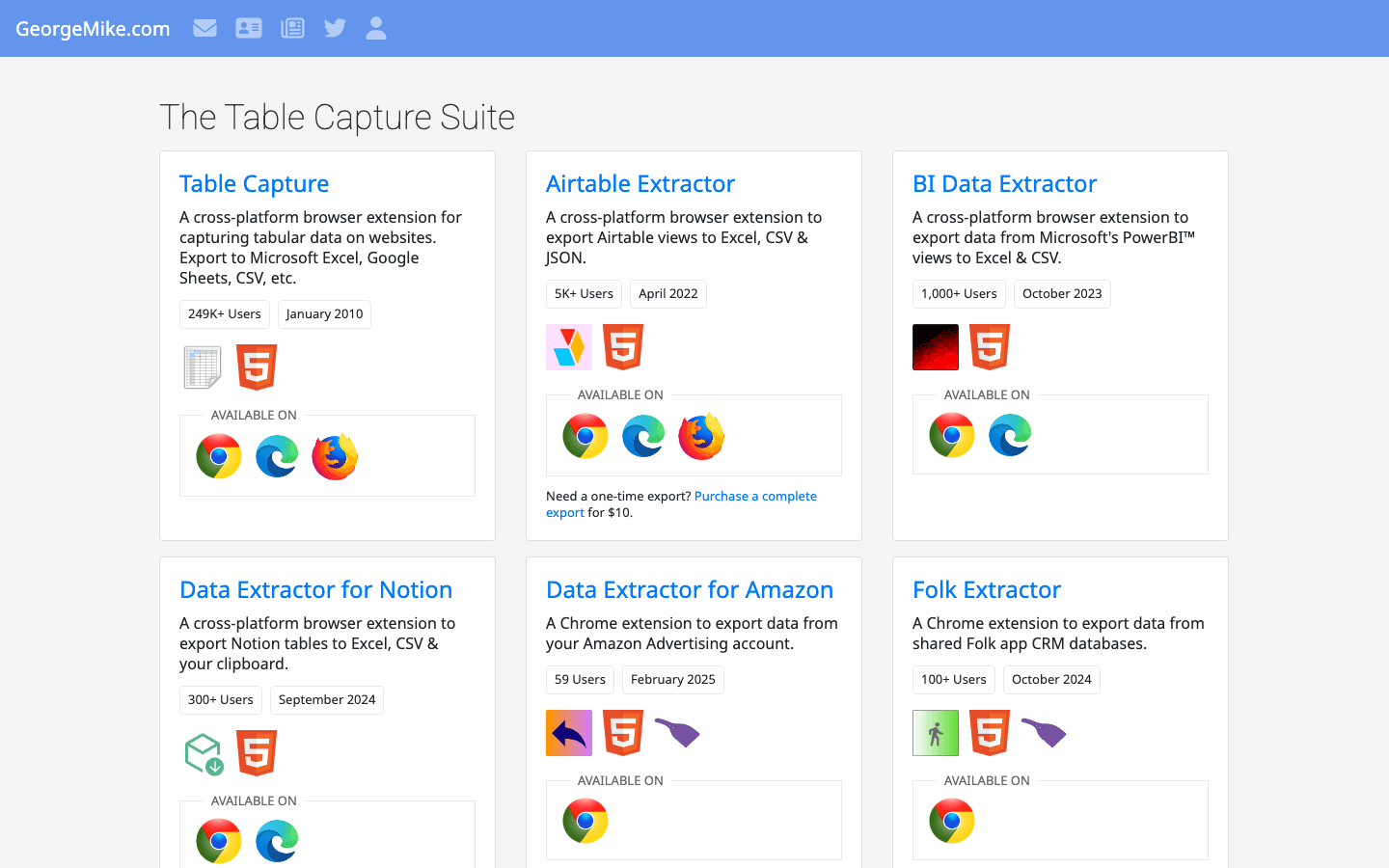Click 'Purchase a complete export' link
Screen dimensions: 1389x868
[755, 496]
